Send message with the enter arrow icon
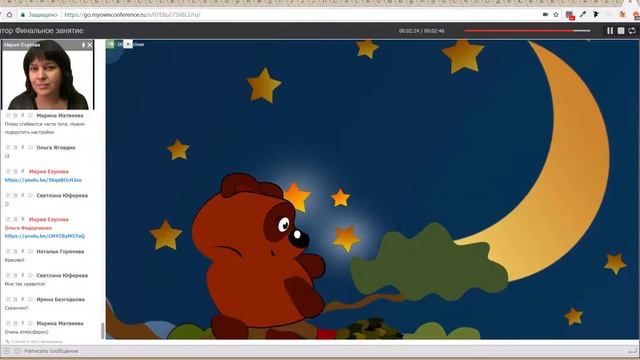640x360 pixels. click(632, 351)
